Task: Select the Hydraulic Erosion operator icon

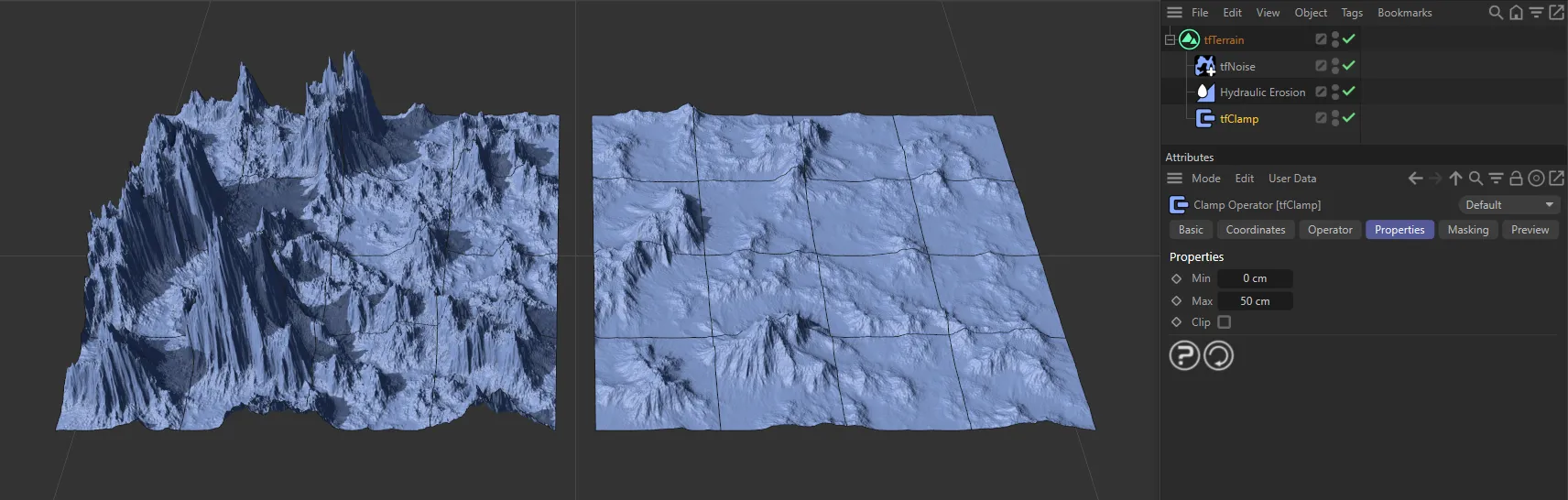Action: coord(1205,92)
